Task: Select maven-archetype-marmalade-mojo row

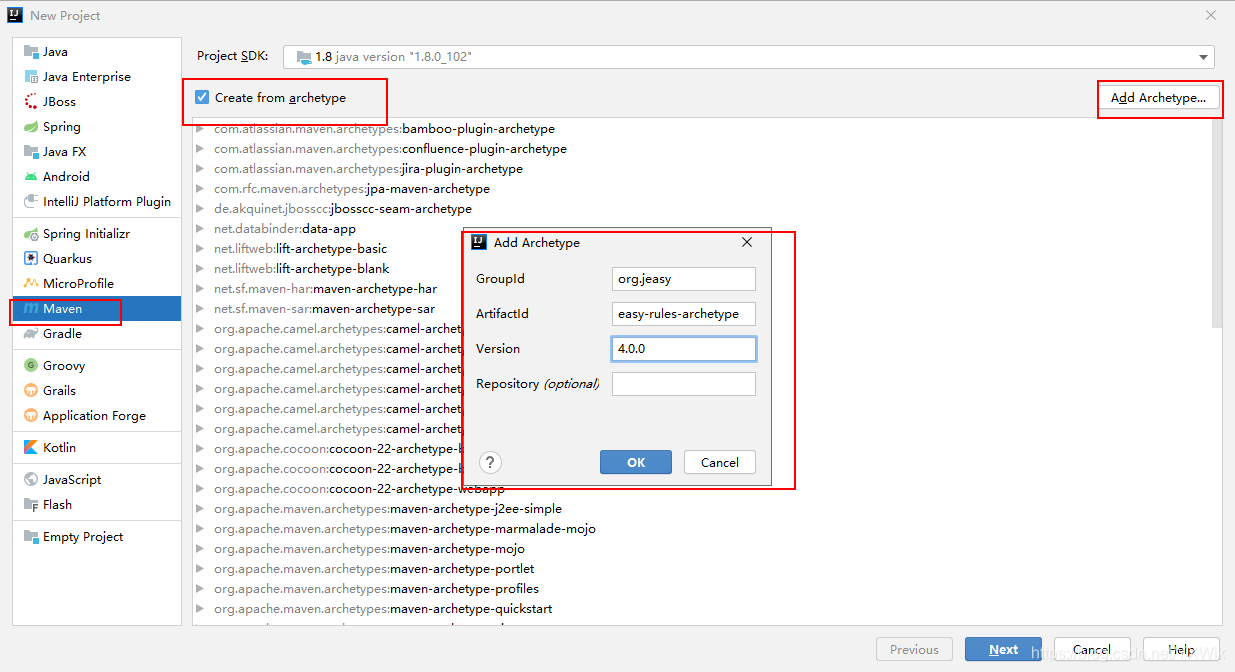Action: pos(405,529)
